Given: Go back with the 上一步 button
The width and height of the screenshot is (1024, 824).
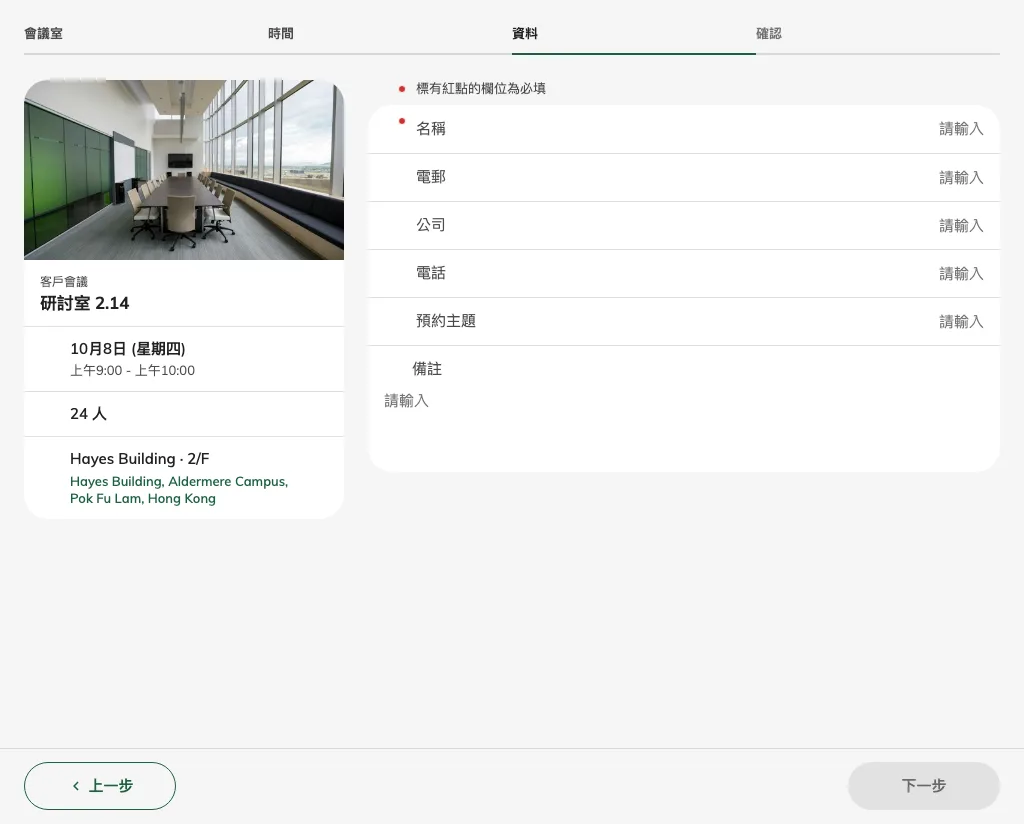Looking at the screenshot, I should coord(100,785).
